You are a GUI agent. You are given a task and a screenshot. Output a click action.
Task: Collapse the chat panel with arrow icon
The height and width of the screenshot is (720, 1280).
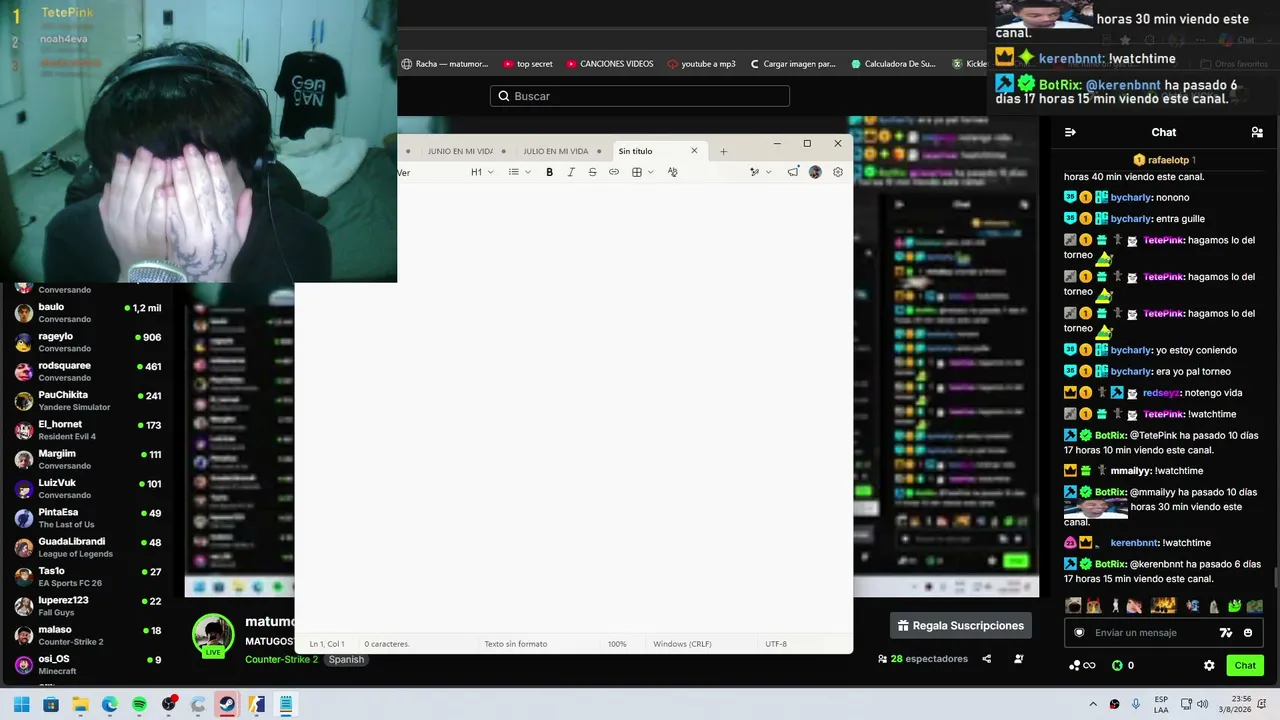pyautogui.click(x=1070, y=132)
